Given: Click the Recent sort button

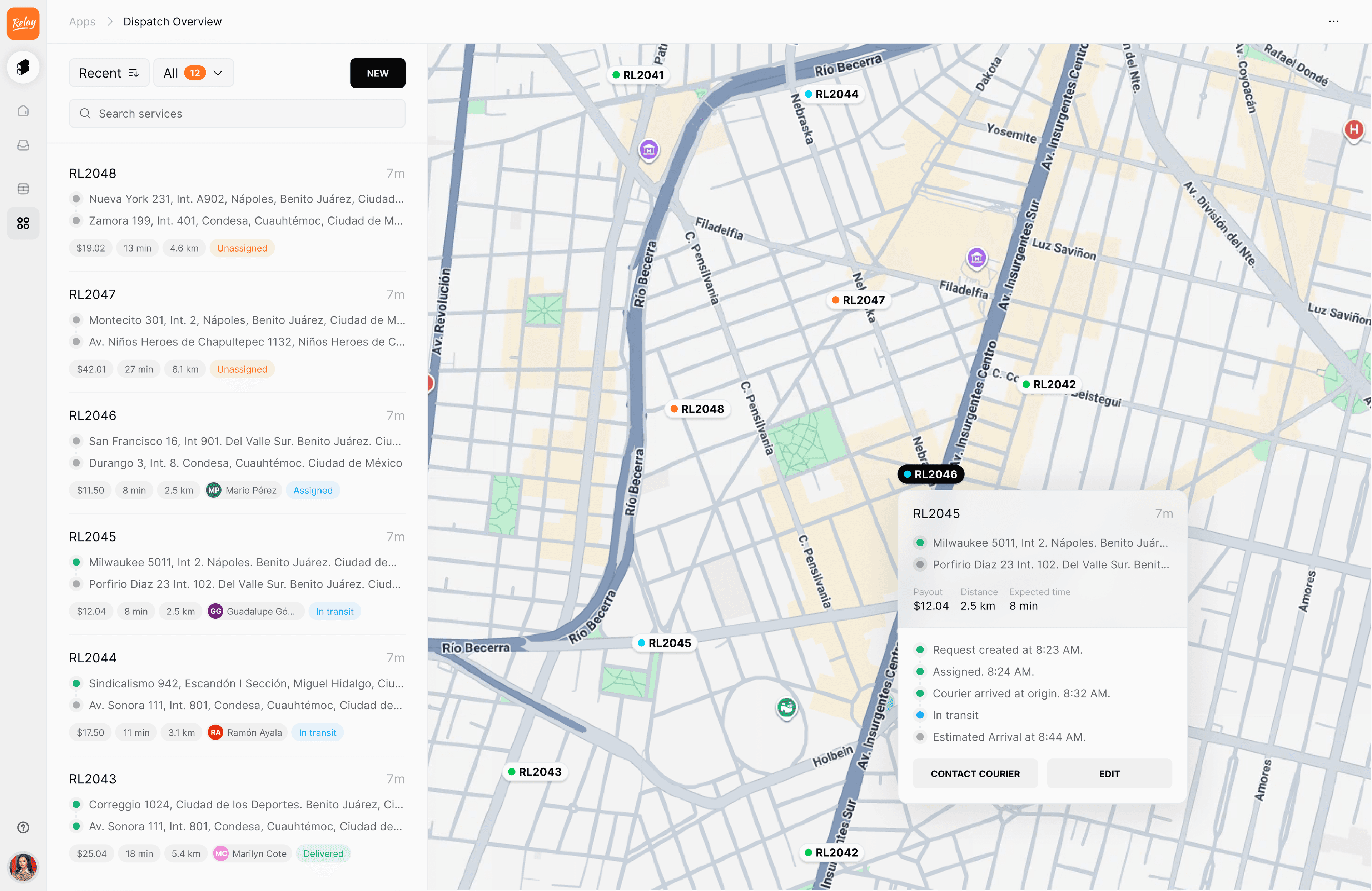Looking at the screenshot, I should click(x=109, y=73).
